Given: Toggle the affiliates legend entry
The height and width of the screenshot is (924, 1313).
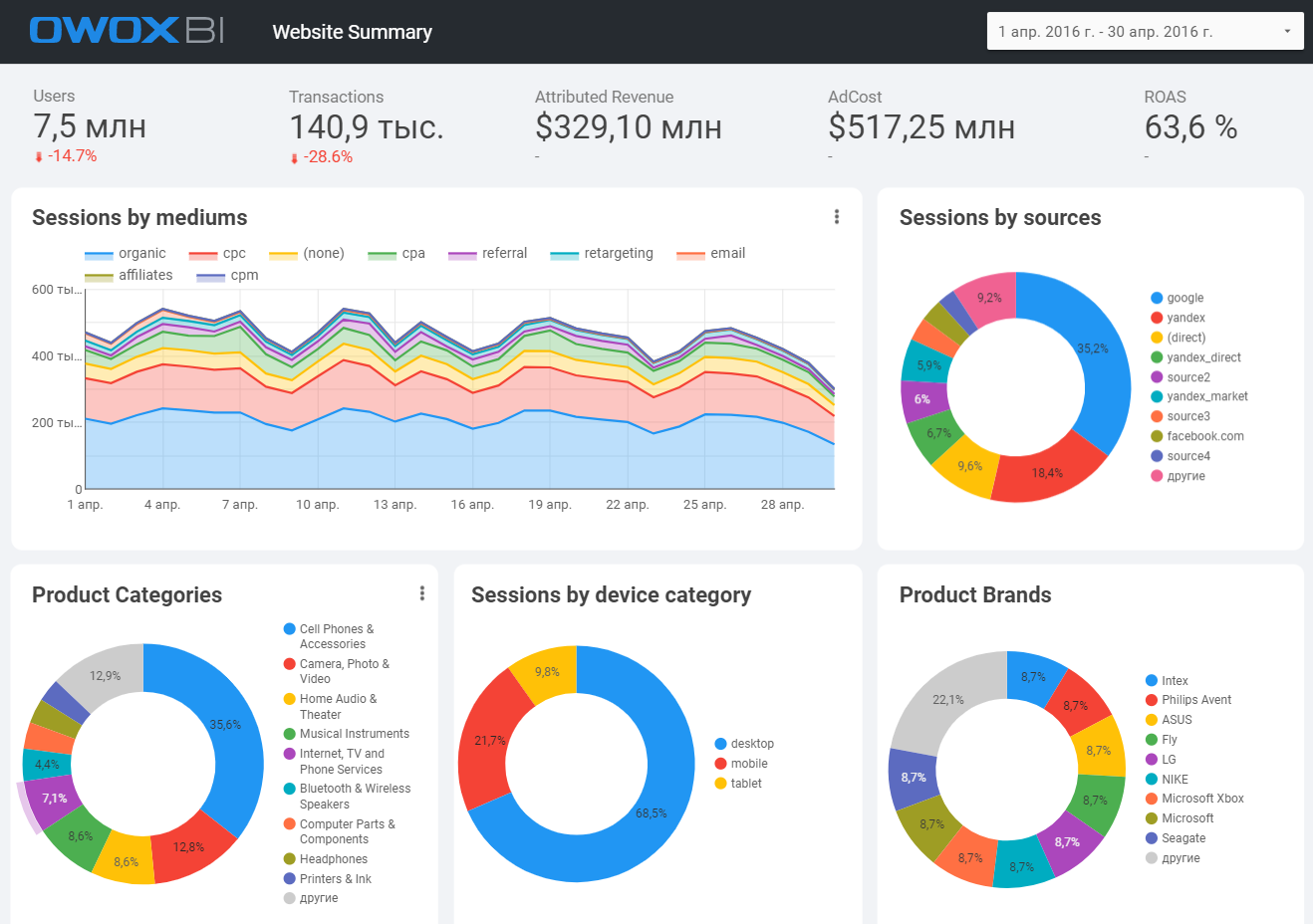Looking at the screenshot, I should [129, 276].
